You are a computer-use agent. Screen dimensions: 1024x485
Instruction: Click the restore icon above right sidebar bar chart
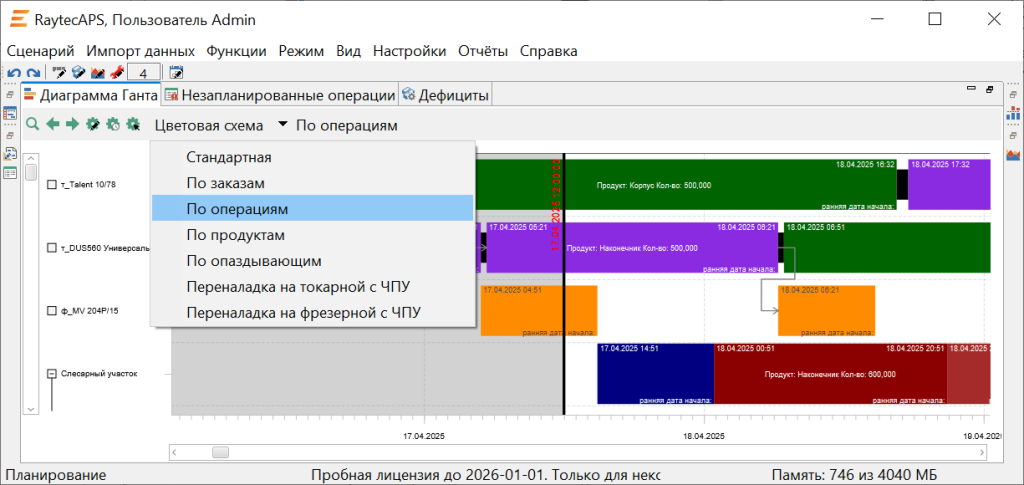point(1014,95)
